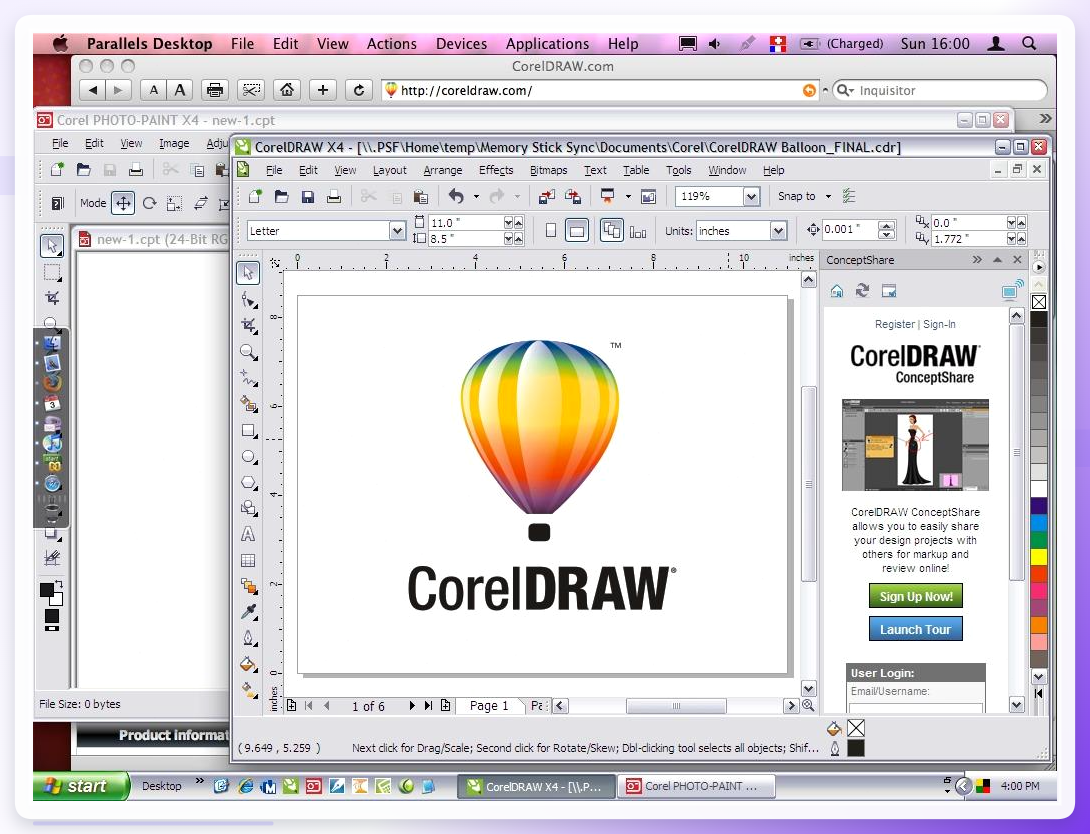Click the ConceptShare refresh icon

863,291
